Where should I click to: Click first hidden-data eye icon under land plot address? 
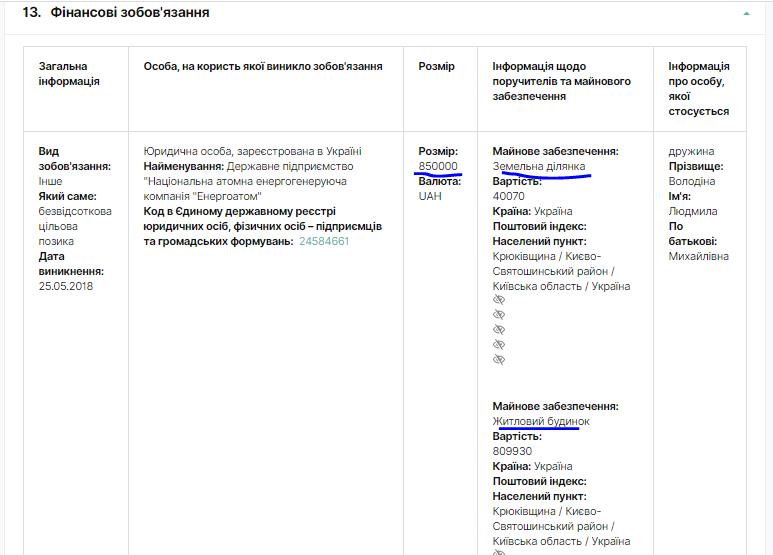pos(499,300)
